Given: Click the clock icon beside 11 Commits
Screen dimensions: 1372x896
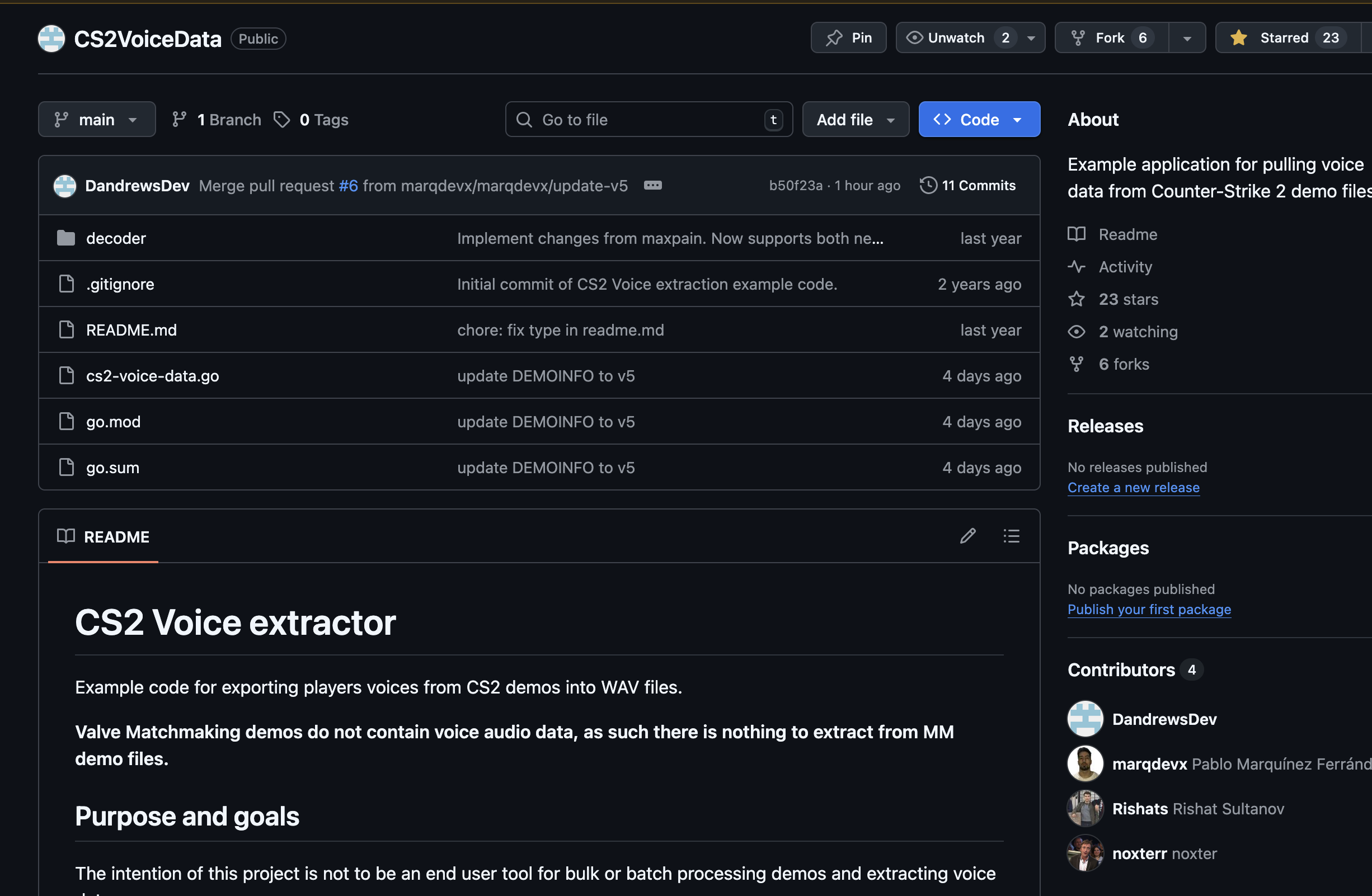Looking at the screenshot, I should 928,186.
